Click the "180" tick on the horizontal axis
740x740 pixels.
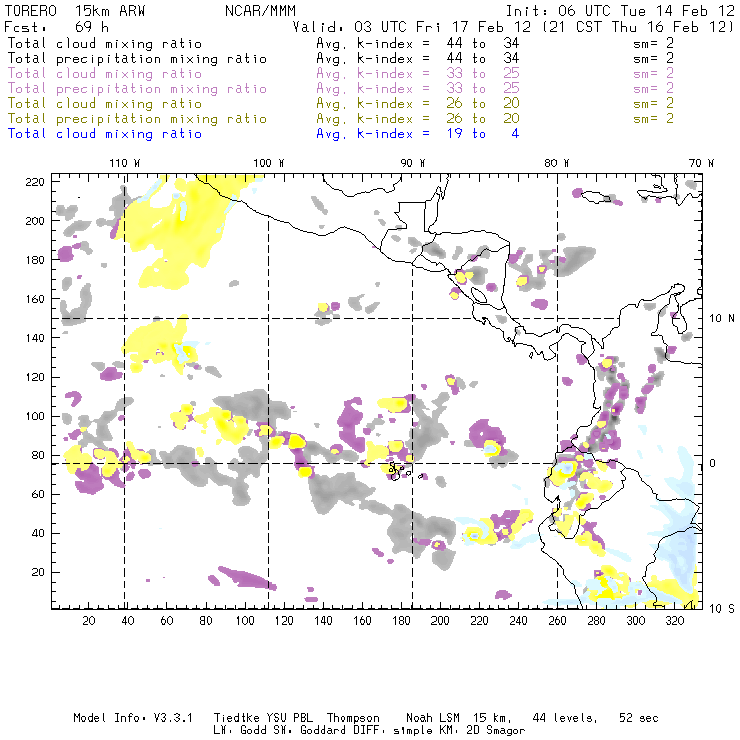click(401, 621)
